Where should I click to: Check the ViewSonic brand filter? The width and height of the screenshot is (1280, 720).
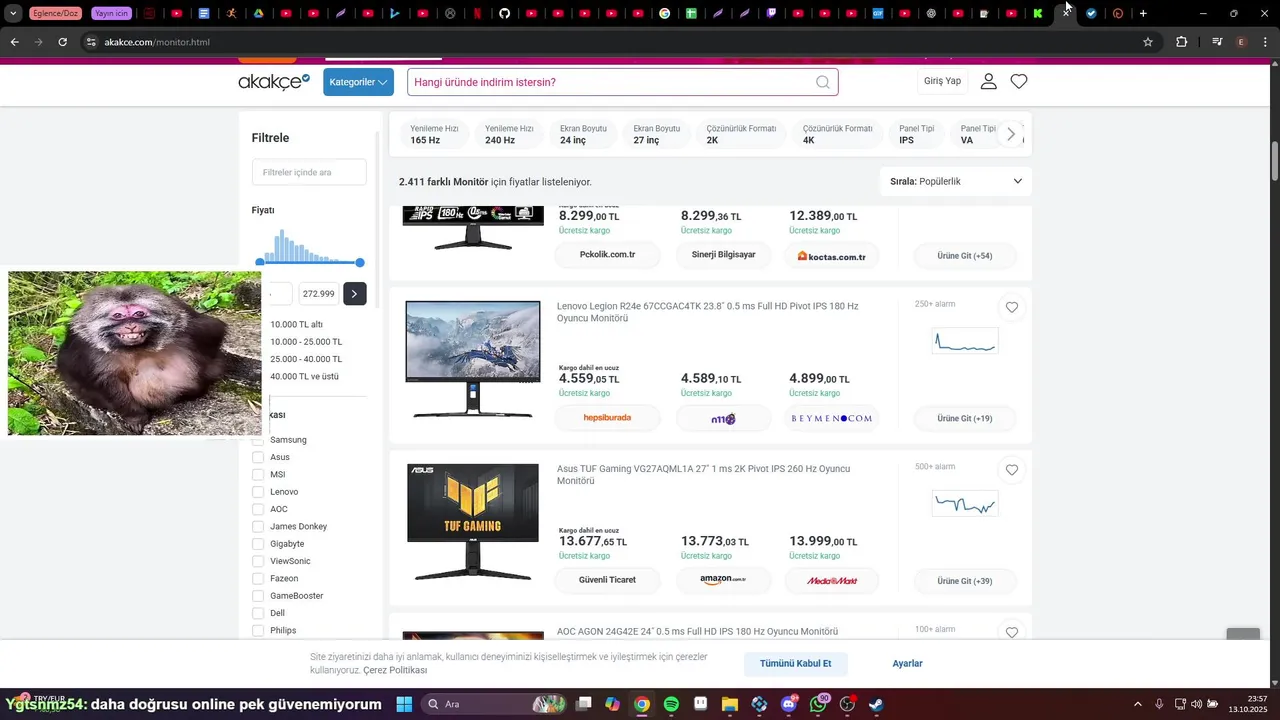[x=258, y=561]
